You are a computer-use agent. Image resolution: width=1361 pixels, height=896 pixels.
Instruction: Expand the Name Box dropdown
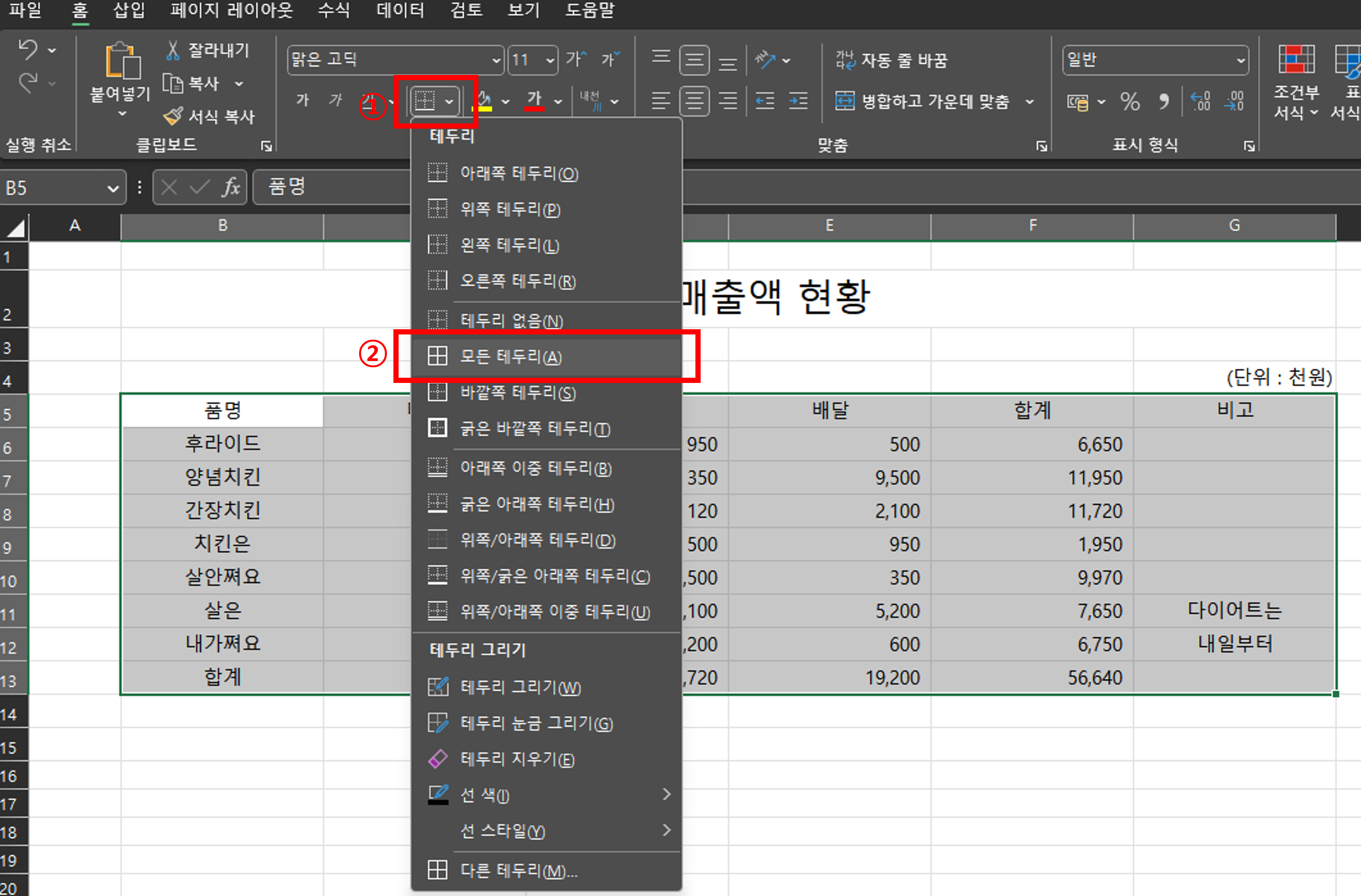113,188
